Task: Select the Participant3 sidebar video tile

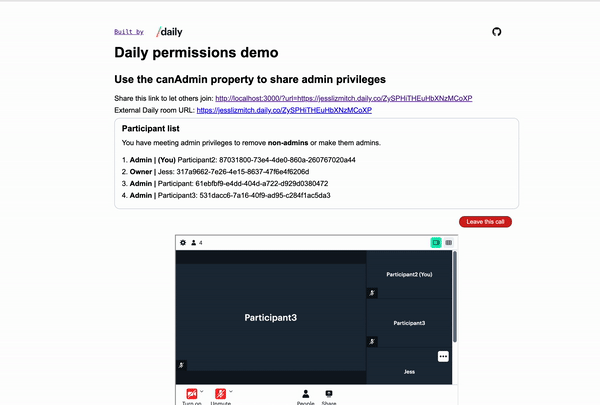Action: (x=409, y=323)
